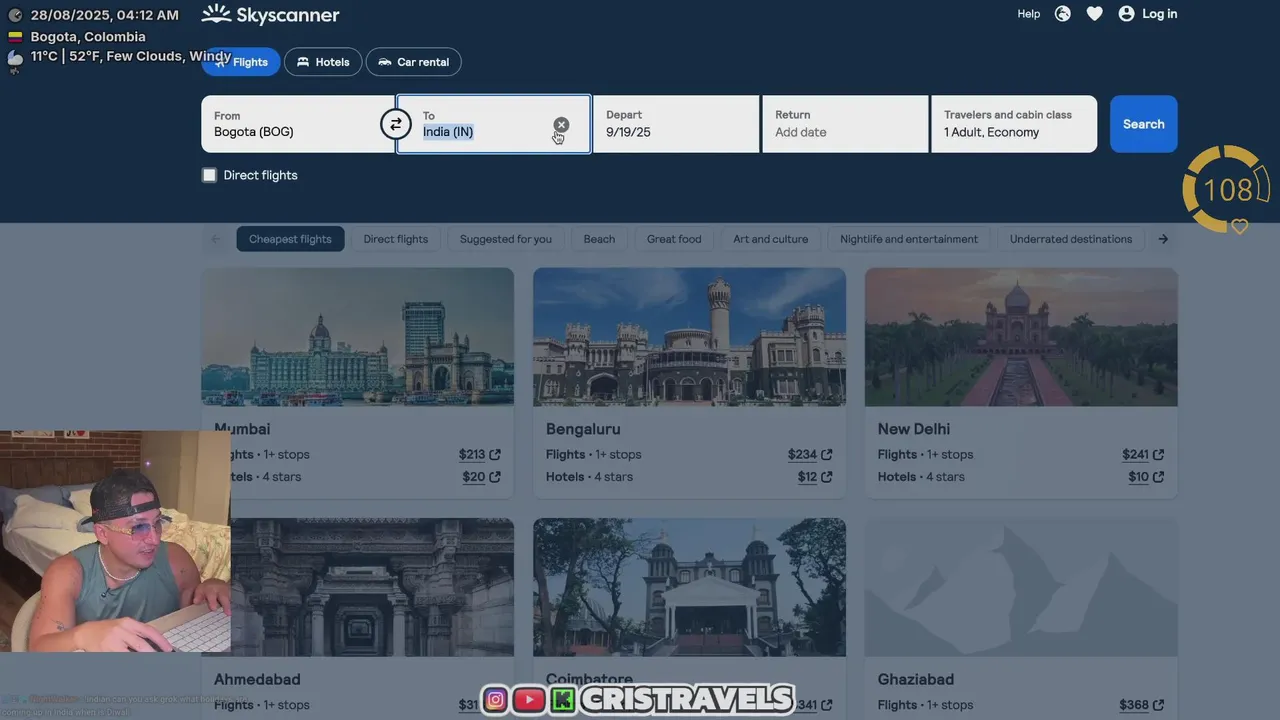Select the Nightlife and entertainment chip
Screen dimensions: 1280x720
coord(909,239)
